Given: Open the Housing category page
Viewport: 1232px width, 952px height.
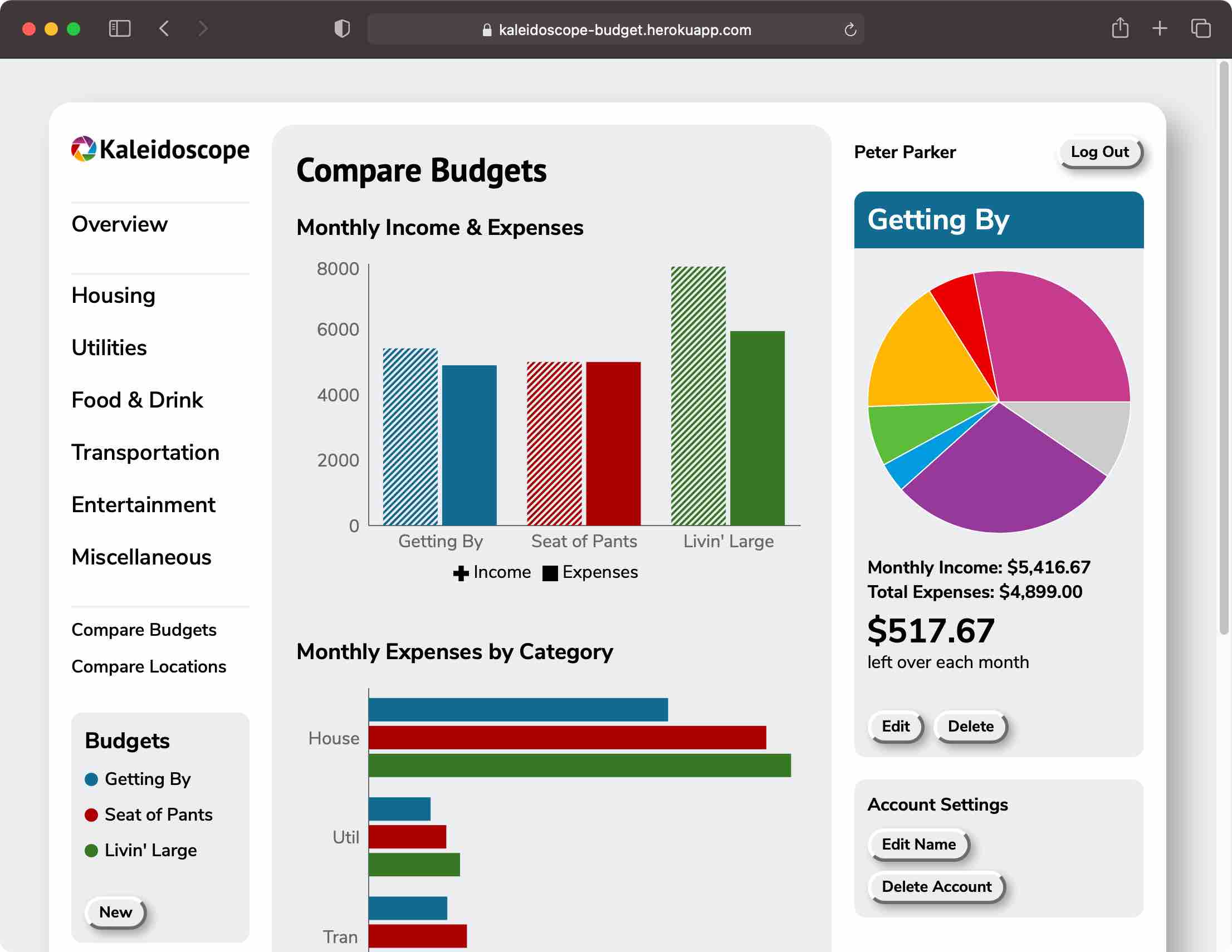Looking at the screenshot, I should (114, 296).
